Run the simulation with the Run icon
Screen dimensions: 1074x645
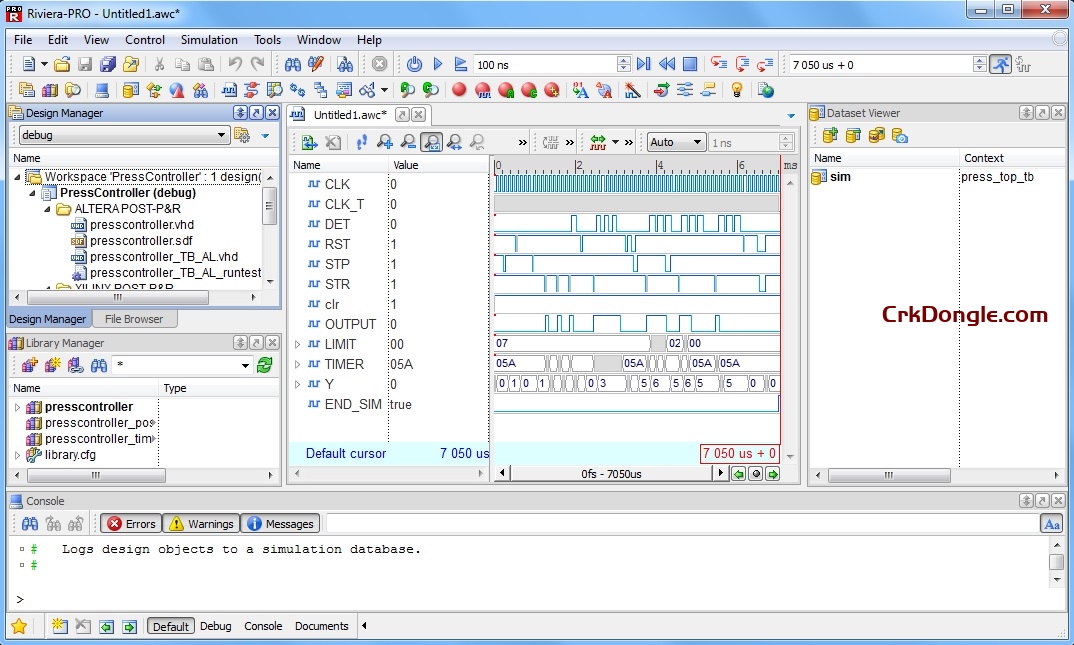click(x=437, y=62)
